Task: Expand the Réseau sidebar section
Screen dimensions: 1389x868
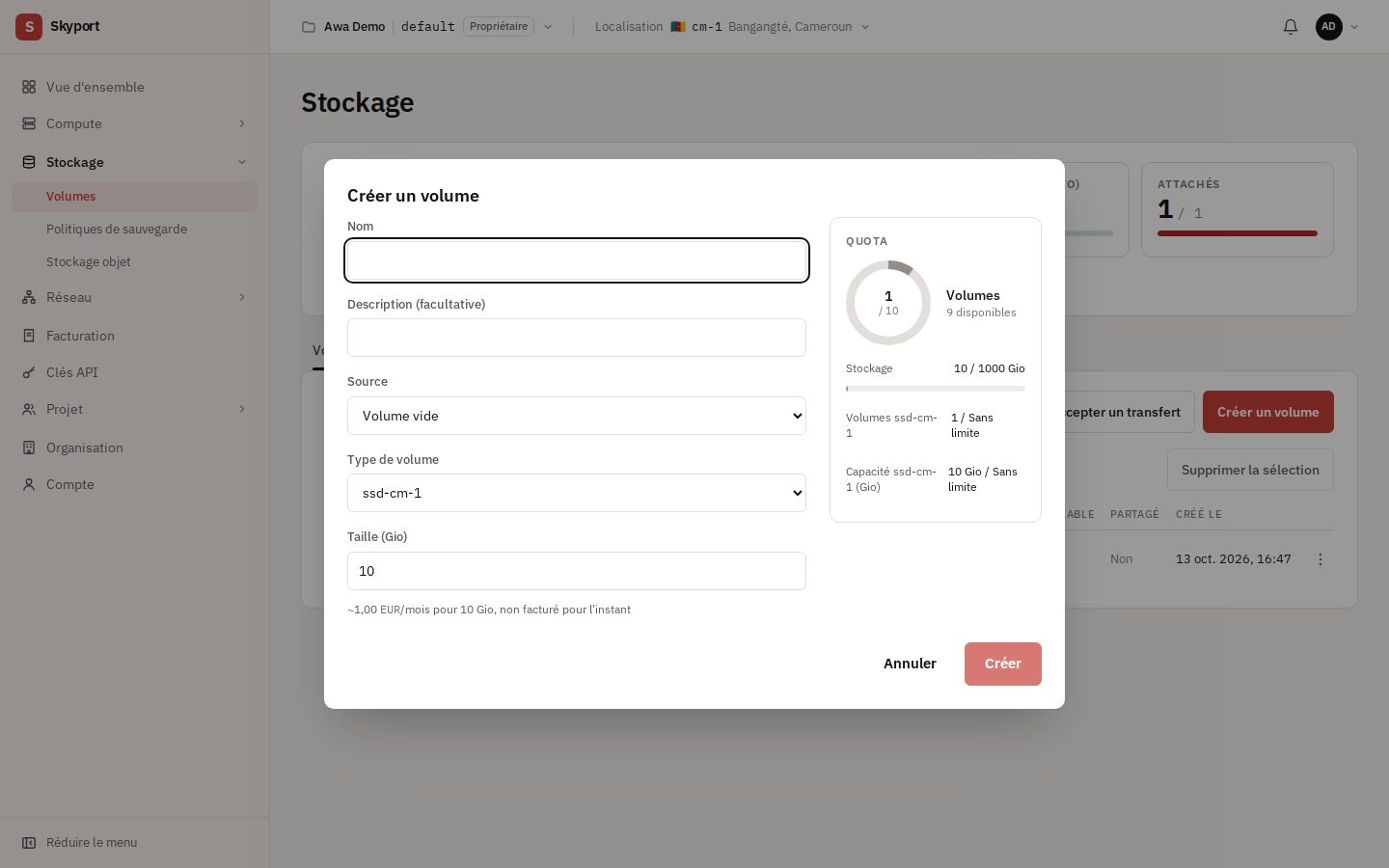Action: pyautogui.click(x=242, y=297)
